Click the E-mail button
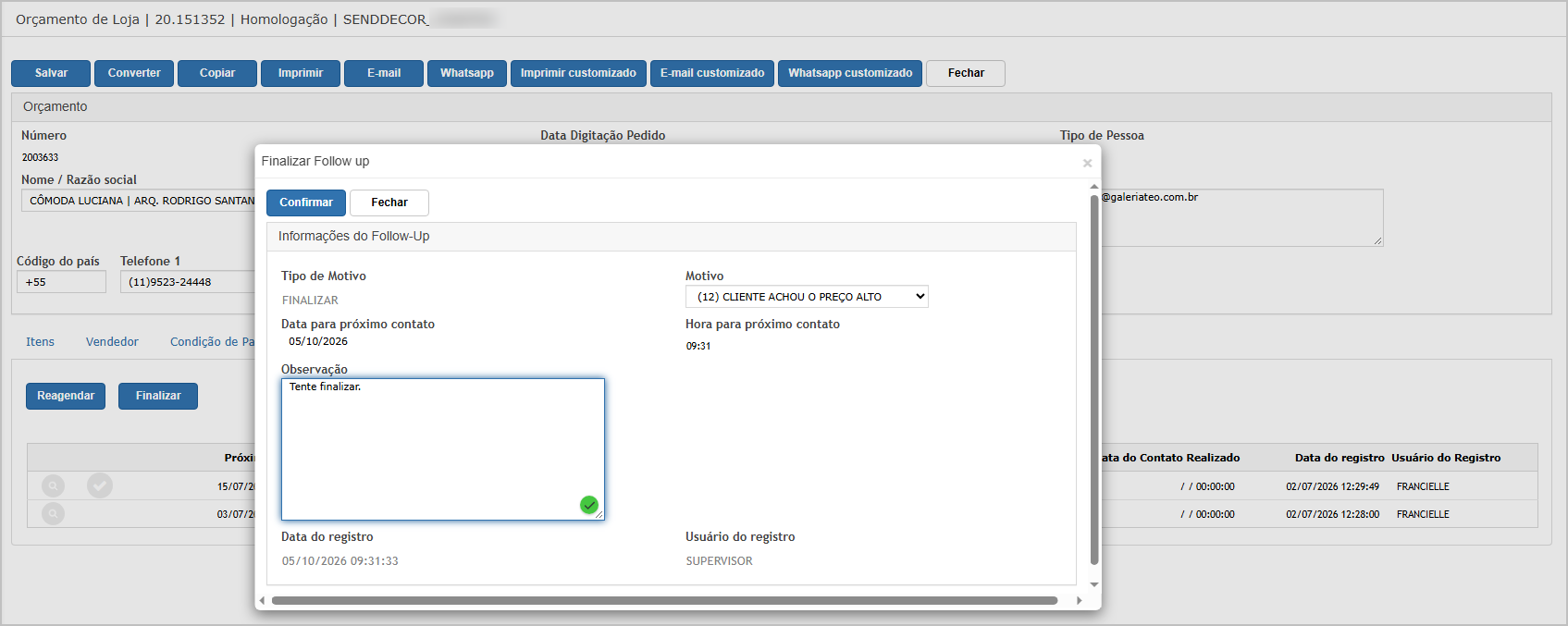This screenshot has width=1568, height=626. click(384, 73)
